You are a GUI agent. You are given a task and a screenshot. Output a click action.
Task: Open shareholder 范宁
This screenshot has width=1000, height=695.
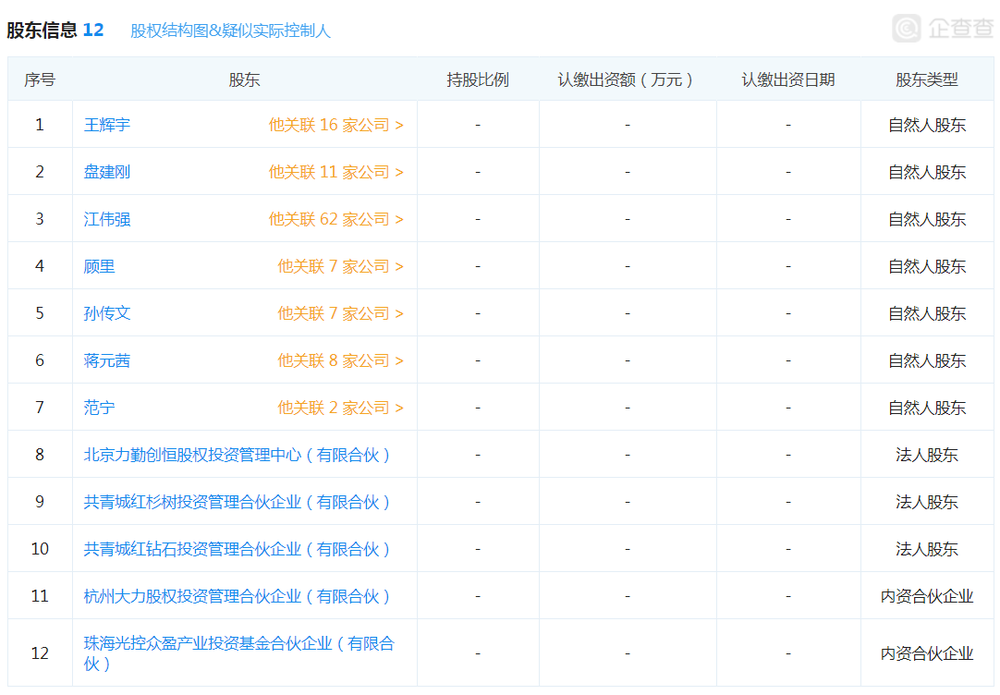[x=99, y=407]
